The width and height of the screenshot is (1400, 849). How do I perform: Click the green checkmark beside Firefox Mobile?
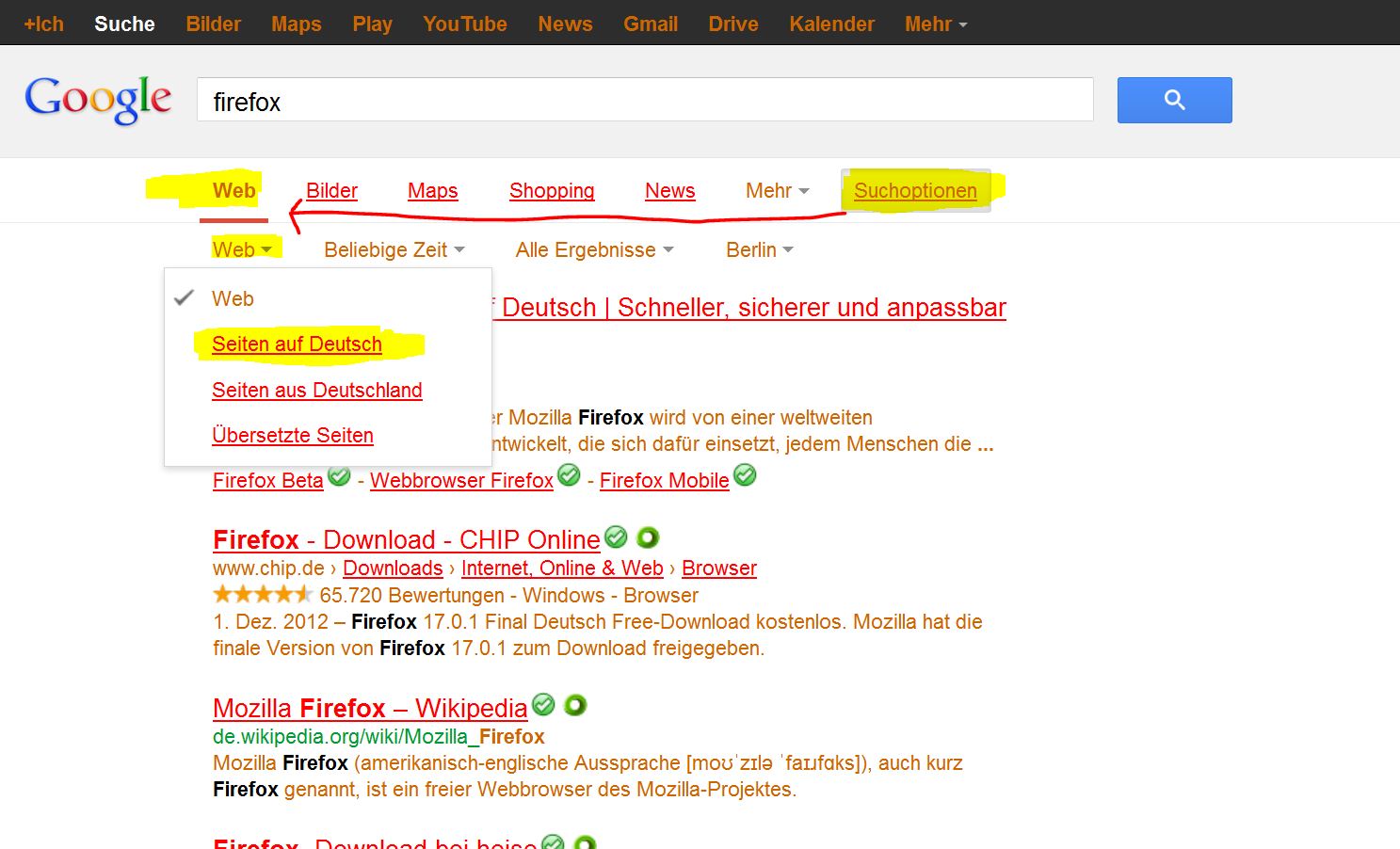pos(745,475)
